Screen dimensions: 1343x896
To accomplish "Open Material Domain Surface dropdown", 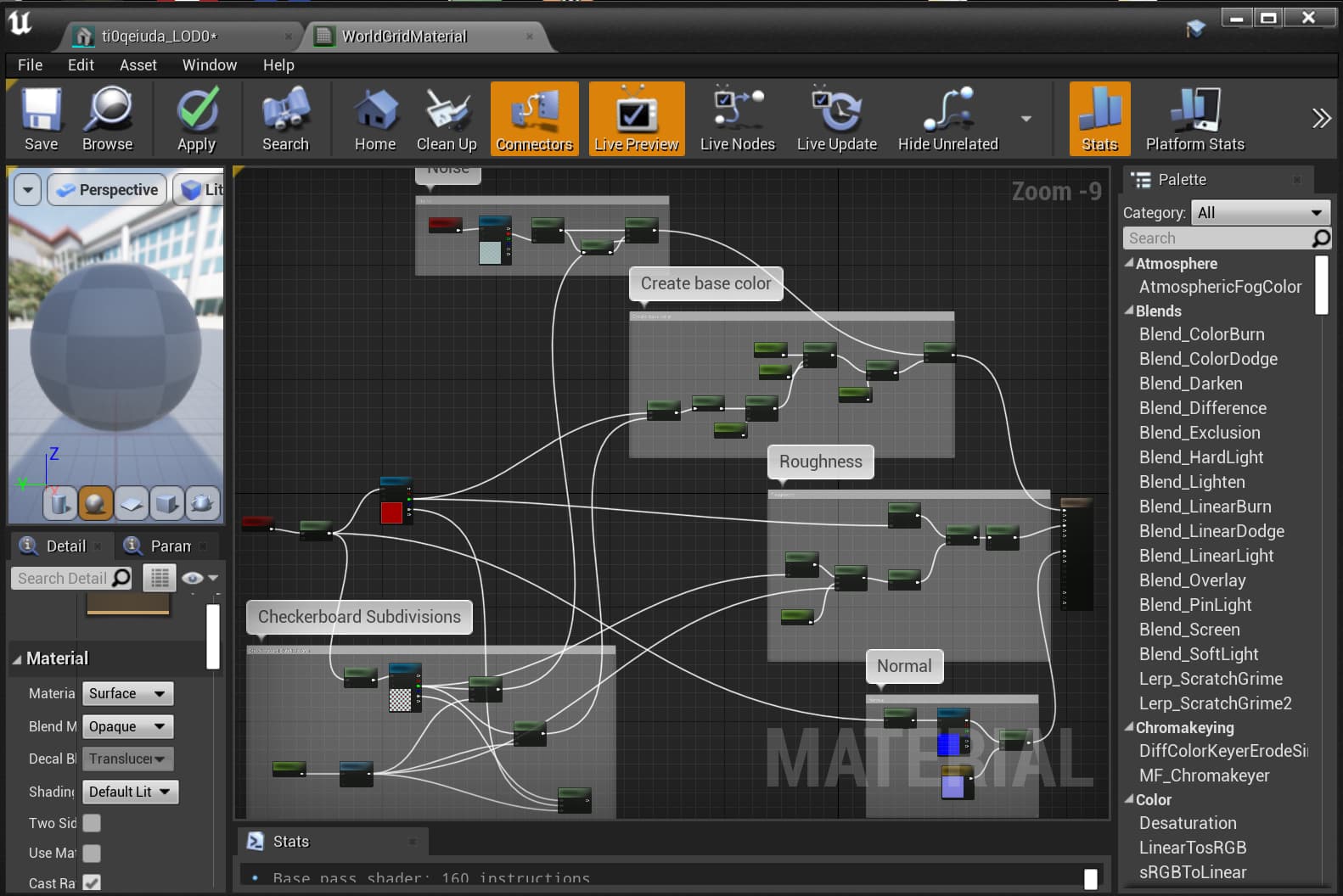I will click(x=127, y=693).
